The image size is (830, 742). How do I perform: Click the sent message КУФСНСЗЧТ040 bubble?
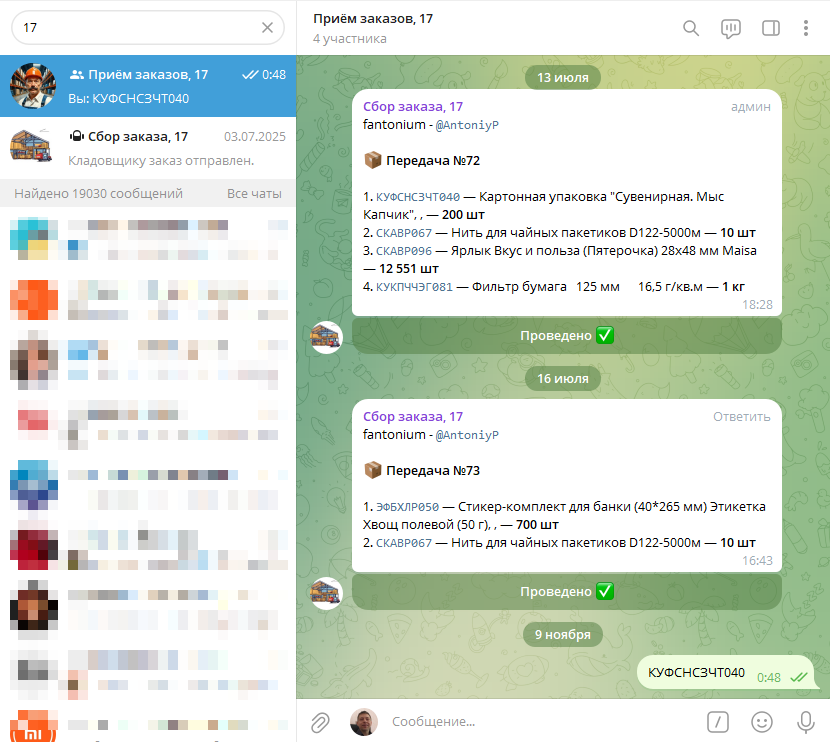coord(726,673)
